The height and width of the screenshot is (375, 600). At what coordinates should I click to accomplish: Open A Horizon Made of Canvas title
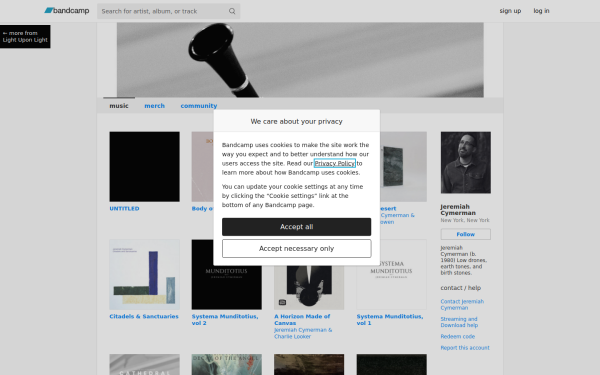point(302,320)
